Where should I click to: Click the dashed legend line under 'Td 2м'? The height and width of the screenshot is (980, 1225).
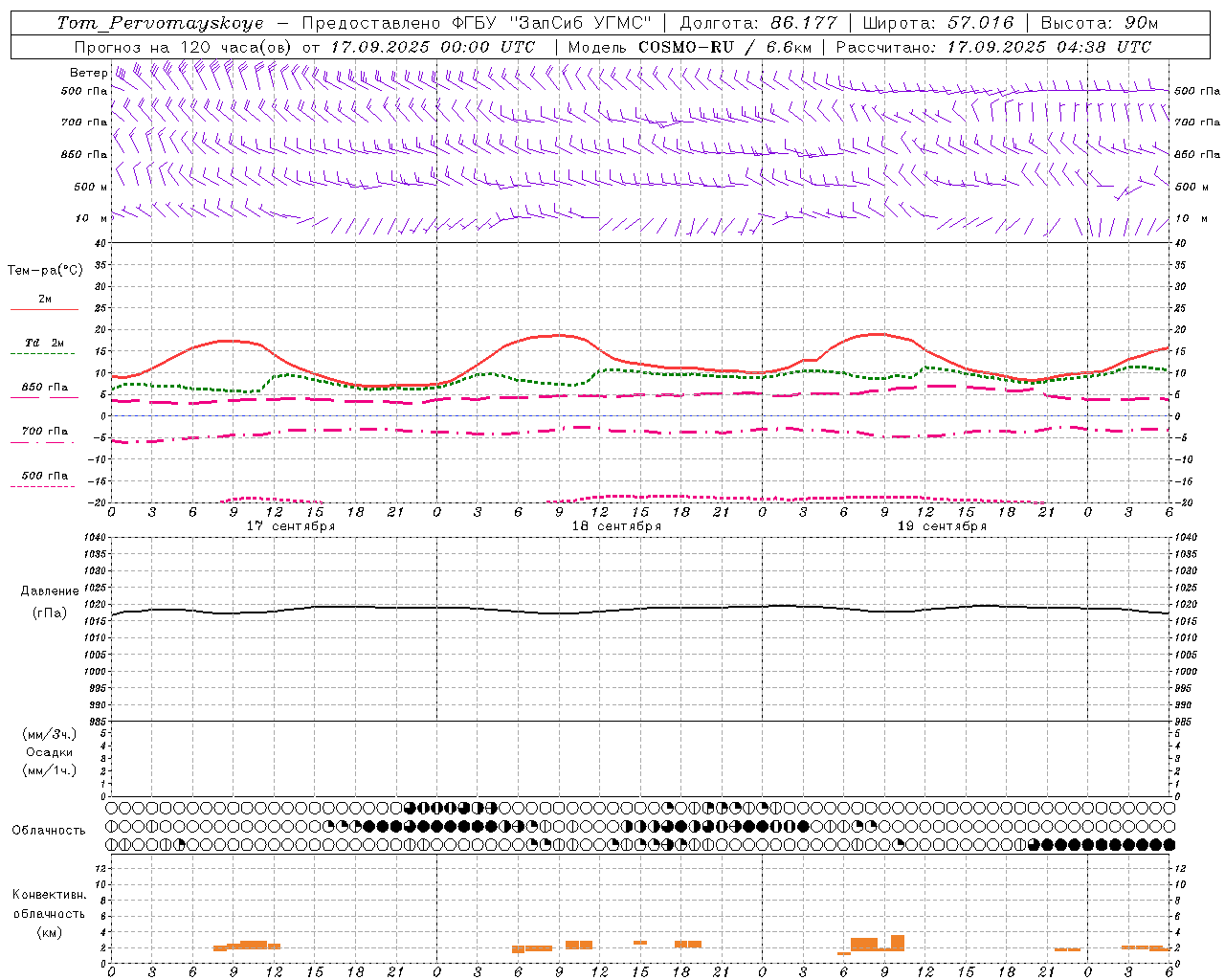(x=42, y=354)
